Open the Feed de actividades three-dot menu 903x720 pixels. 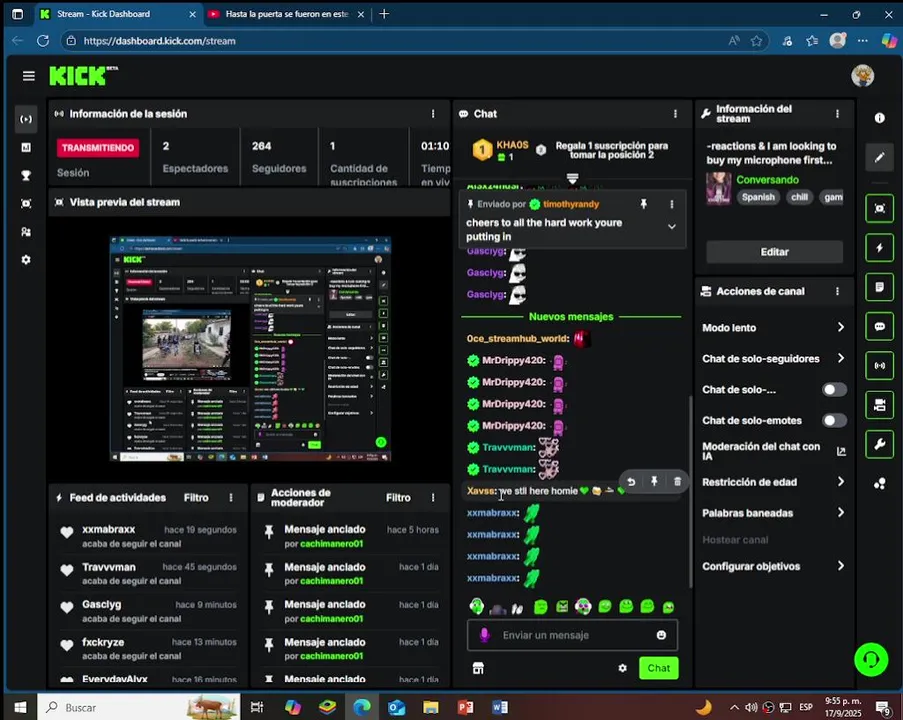(231, 498)
